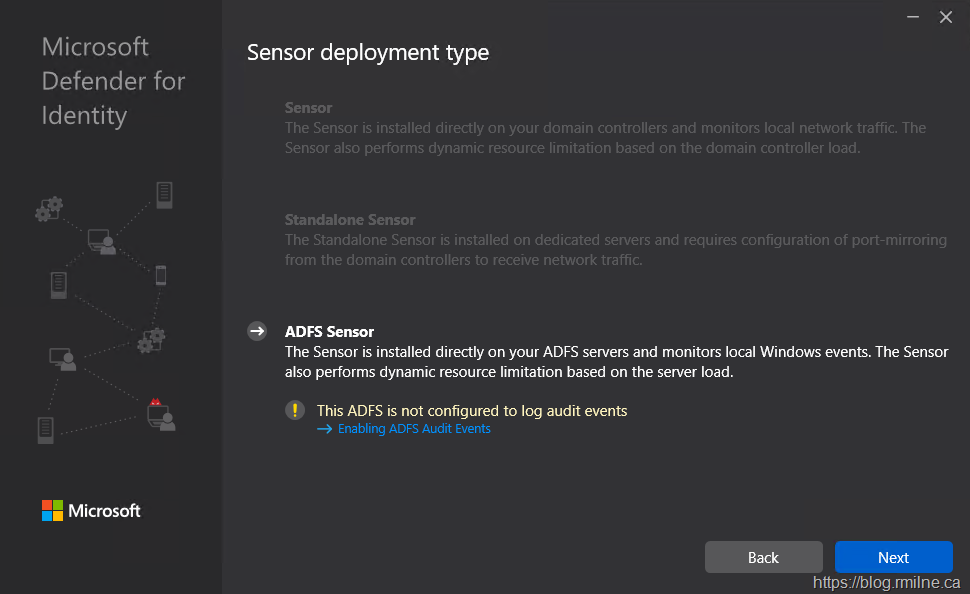The height and width of the screenshot is (594, 970).
Task: Click the top-left gears icon in diagram
Action: pos(48,209)
